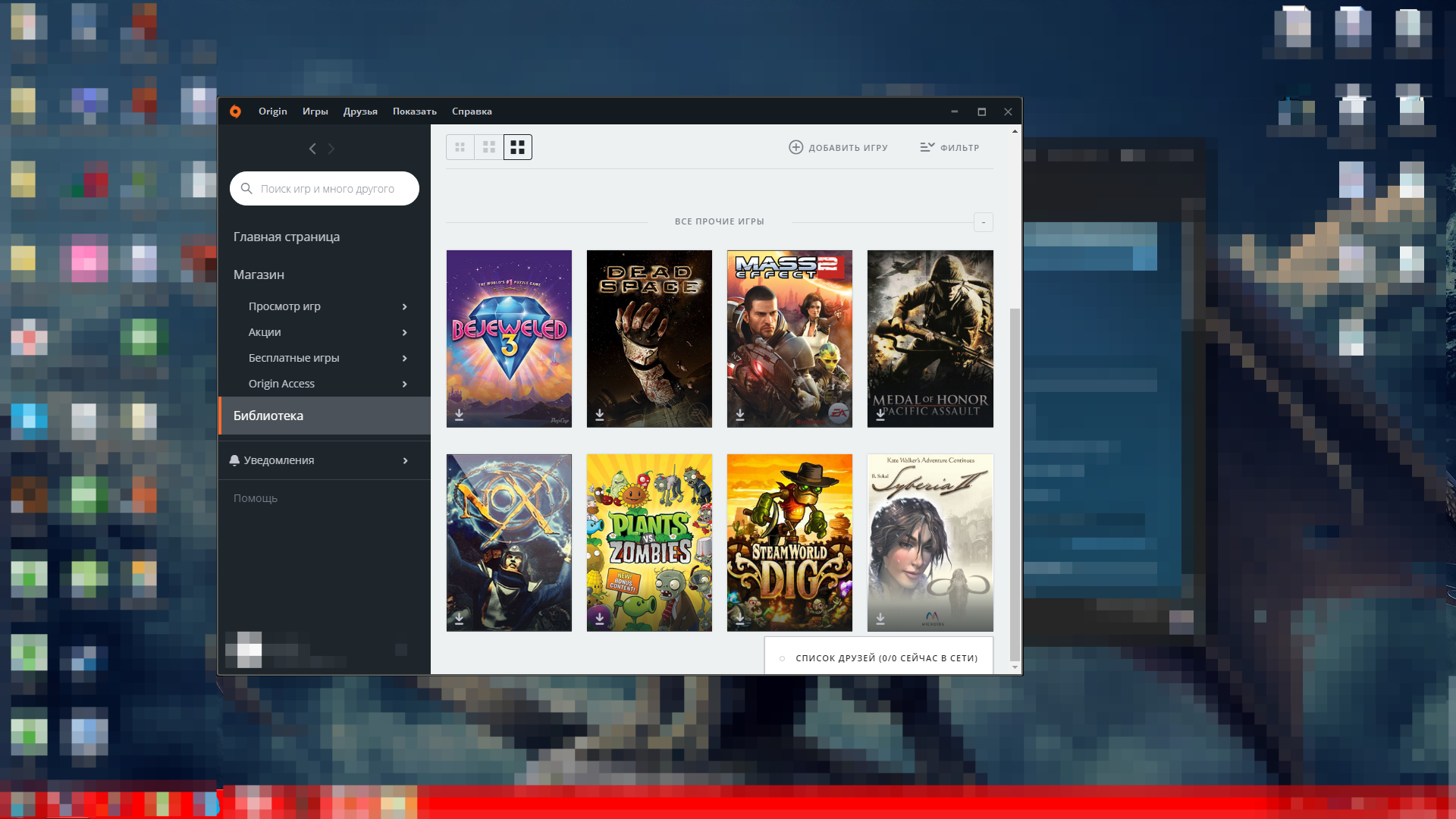
Task: Click the scrollbar down arrow
Action: [1015, 667]
